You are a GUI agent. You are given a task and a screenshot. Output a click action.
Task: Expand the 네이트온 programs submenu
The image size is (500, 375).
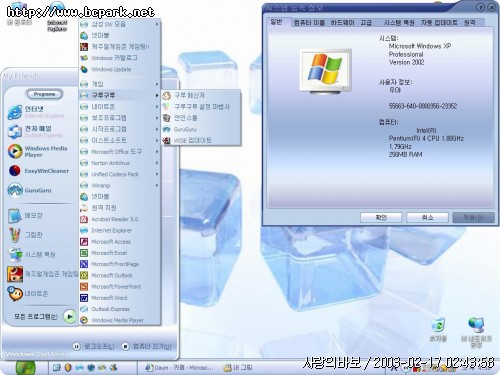click(119, 107)
